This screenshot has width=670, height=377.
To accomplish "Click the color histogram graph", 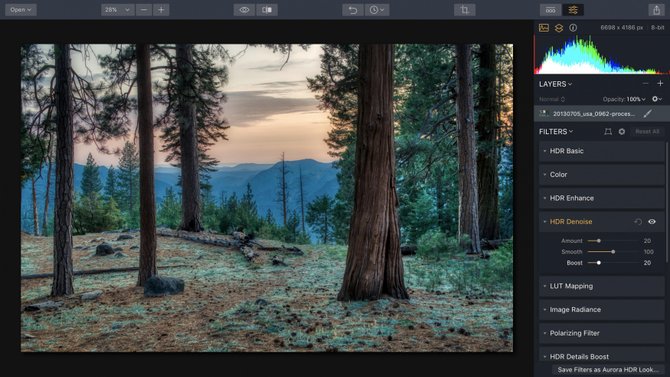I will [x=602, y=55].
